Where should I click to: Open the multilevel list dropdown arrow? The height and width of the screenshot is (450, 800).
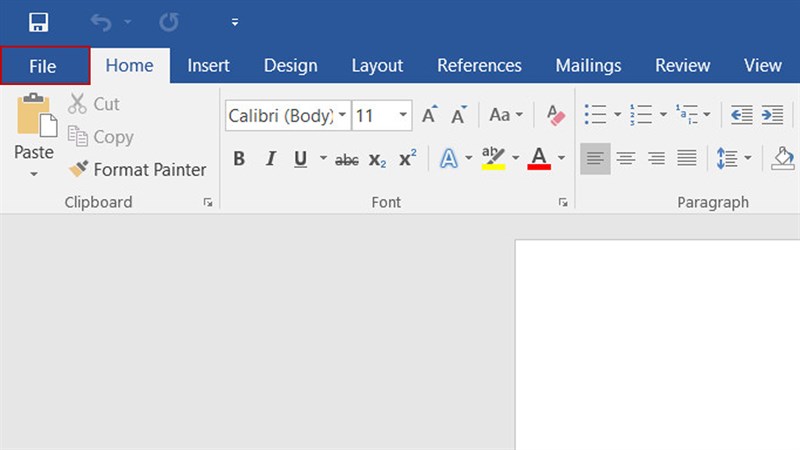707,114
